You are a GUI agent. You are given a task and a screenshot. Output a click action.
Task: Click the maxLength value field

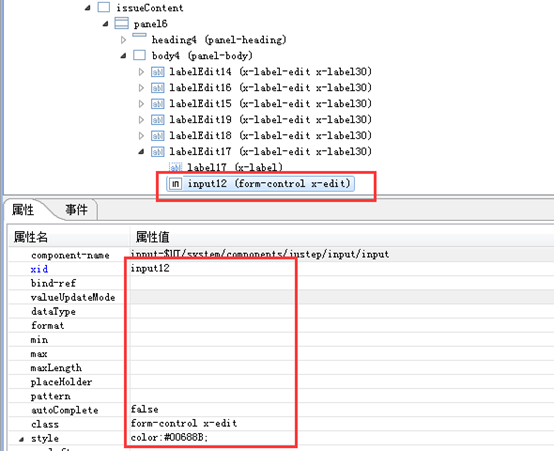pos(342,368)
